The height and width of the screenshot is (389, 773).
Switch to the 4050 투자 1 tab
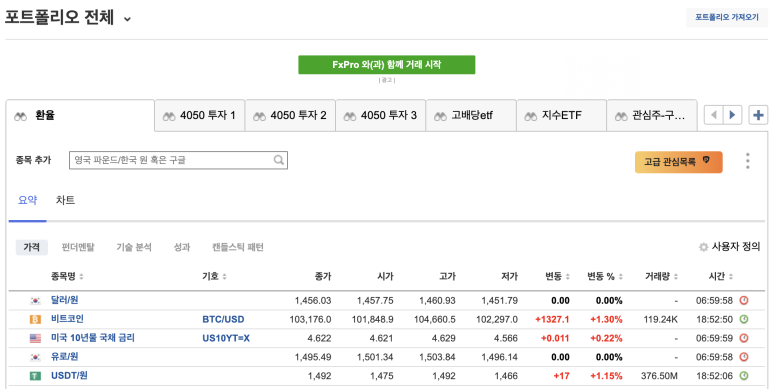coord(200,116)
